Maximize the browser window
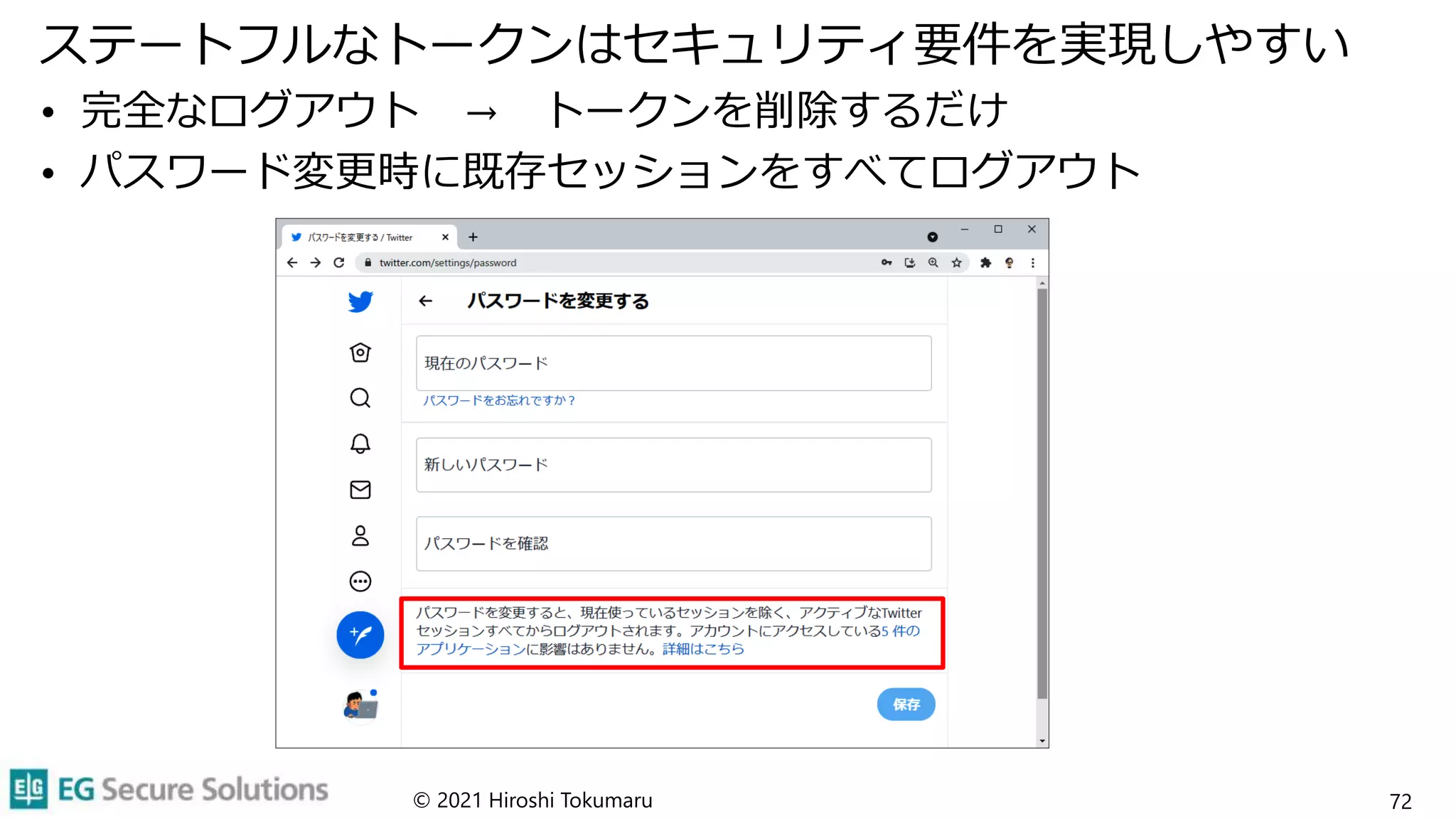The height and width of the screenshot is (819, 1456). click(998, 229)
